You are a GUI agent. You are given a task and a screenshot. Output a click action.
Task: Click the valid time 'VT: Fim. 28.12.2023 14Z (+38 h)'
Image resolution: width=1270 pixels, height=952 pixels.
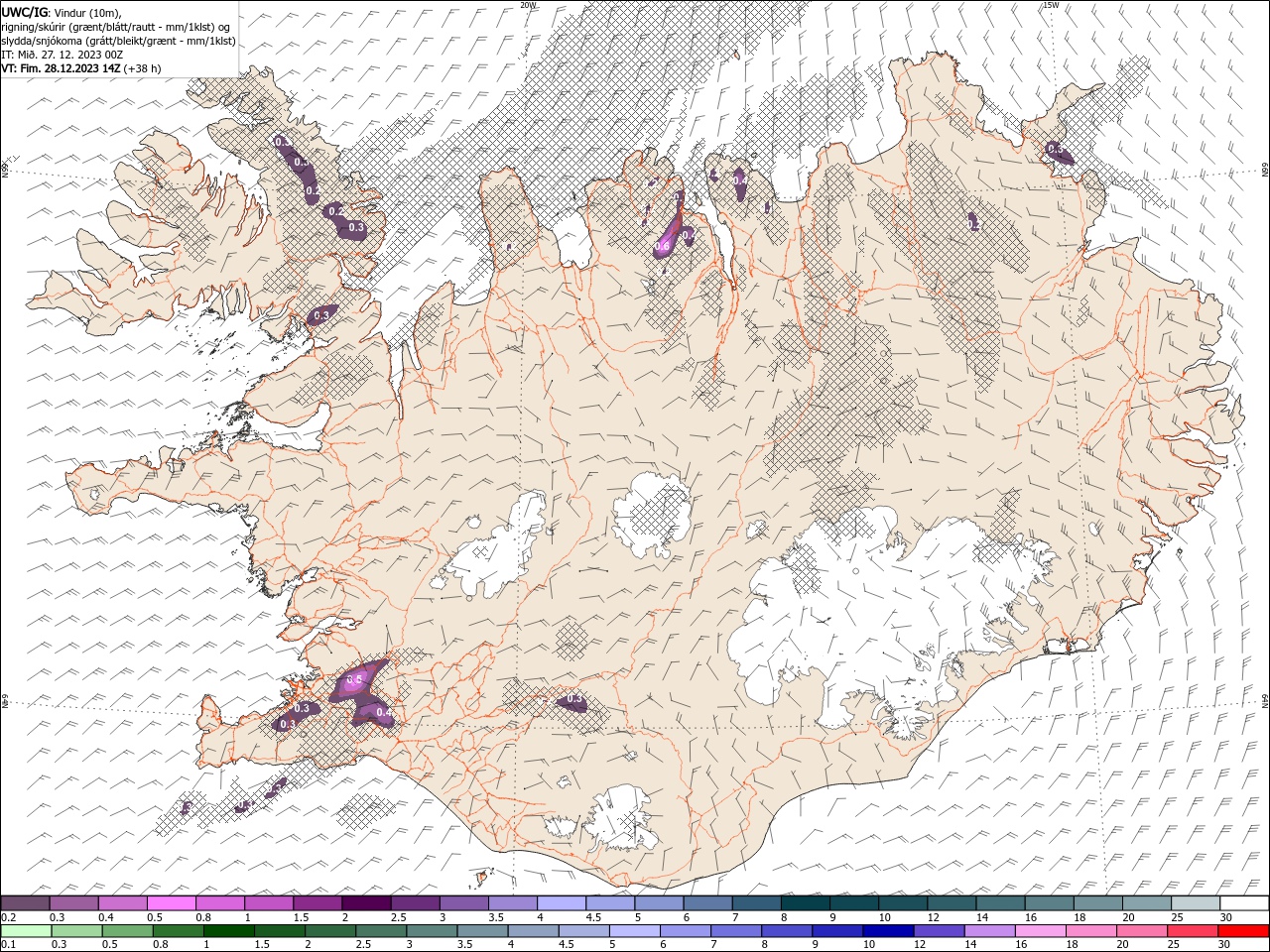(80, 67)
